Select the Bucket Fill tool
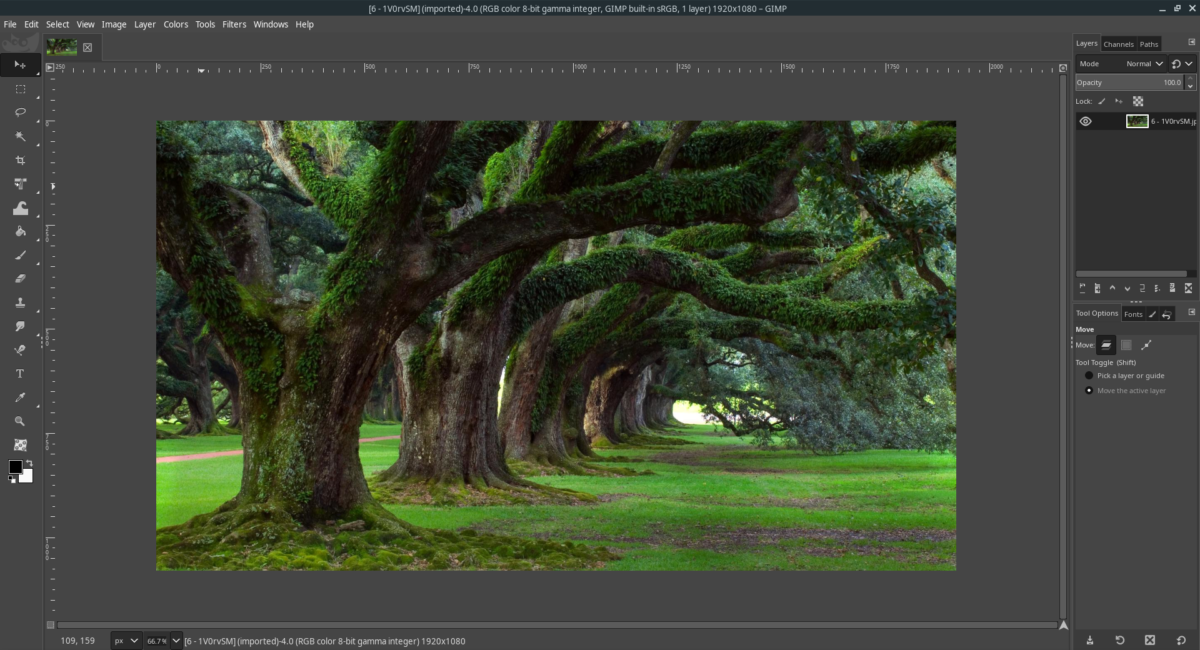 point(20,231)
